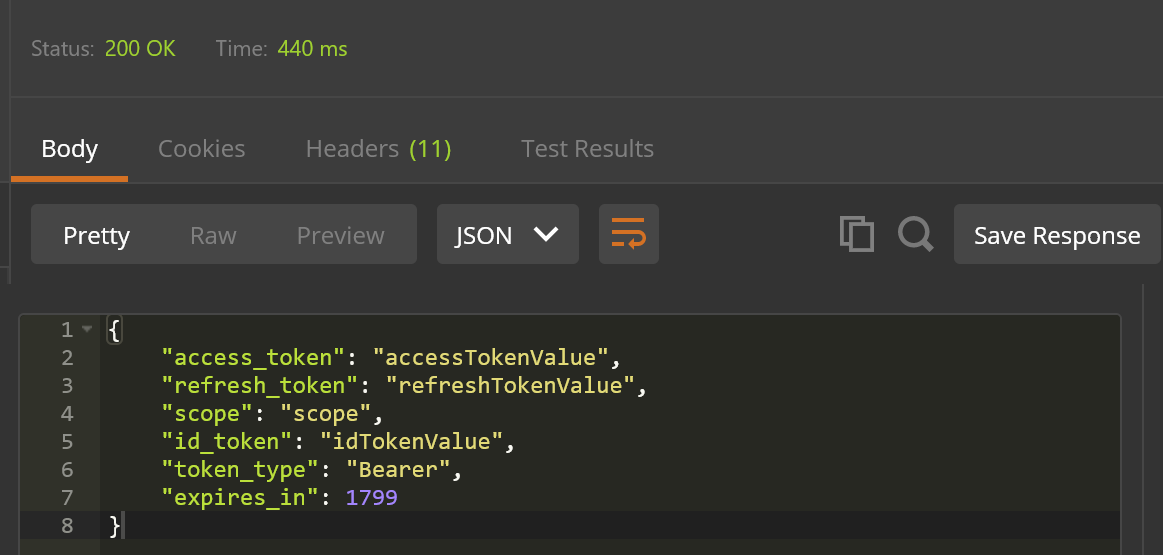Screen dimensions: 1163x555
Task: Switch to the Body tab
Action: click(x=69, y=149)
